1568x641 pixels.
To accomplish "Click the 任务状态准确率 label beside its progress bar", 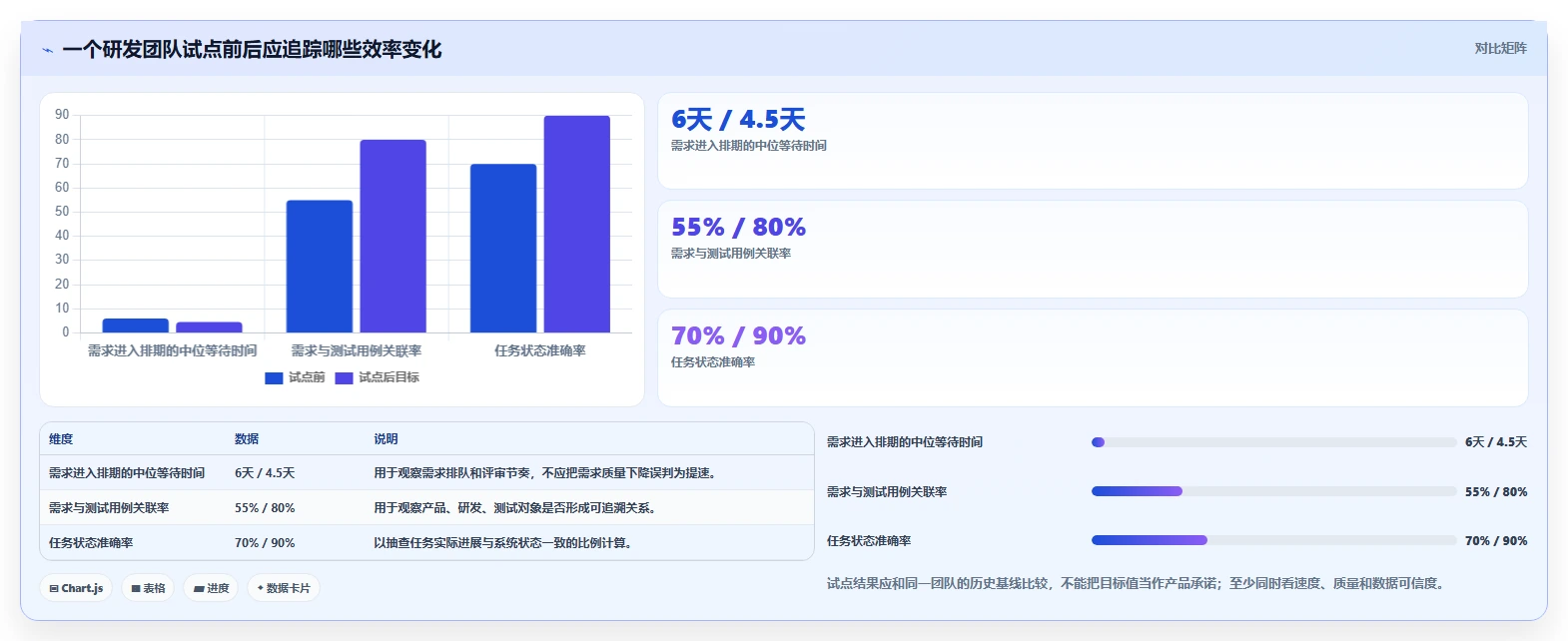I will pos(869,541).
